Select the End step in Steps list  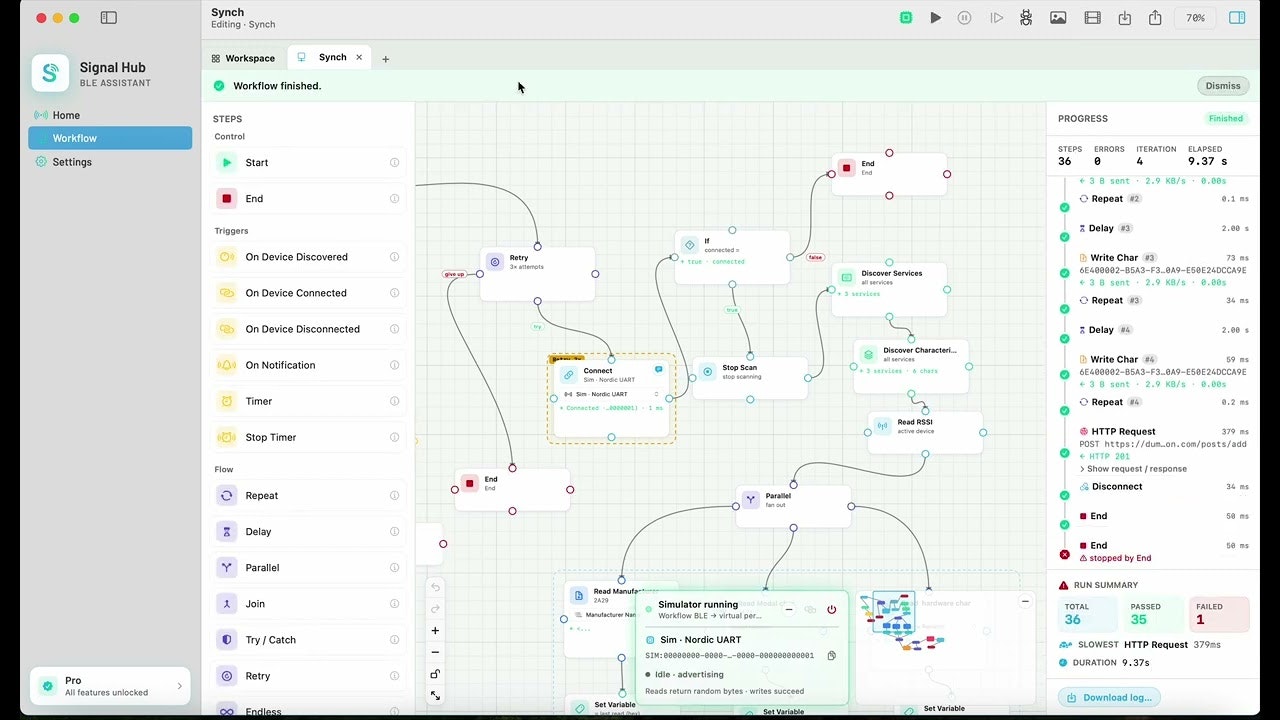pyautogui.click(x=310, y=198)
